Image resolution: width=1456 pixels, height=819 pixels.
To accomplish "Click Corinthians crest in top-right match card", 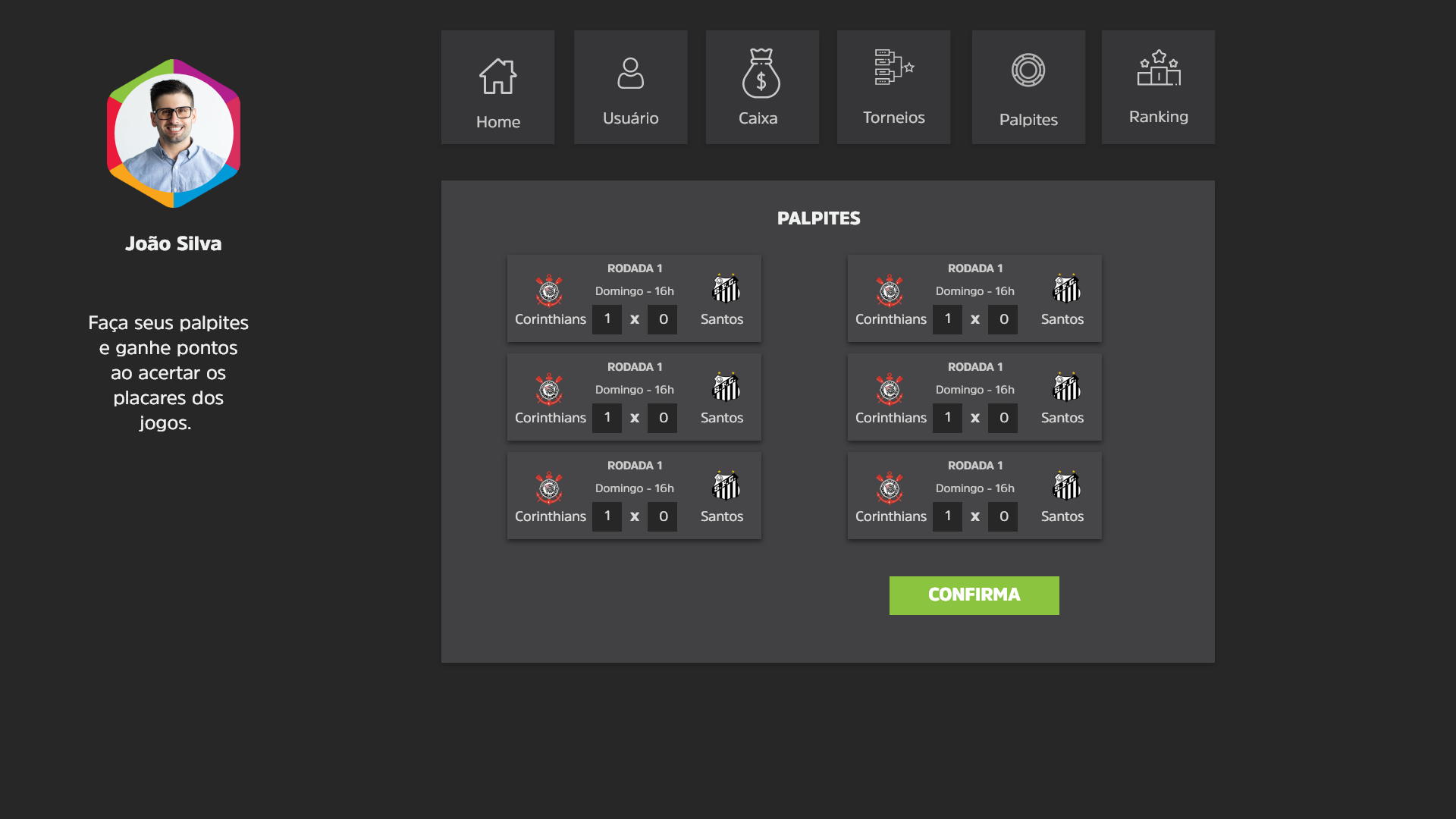I will 890,290.
